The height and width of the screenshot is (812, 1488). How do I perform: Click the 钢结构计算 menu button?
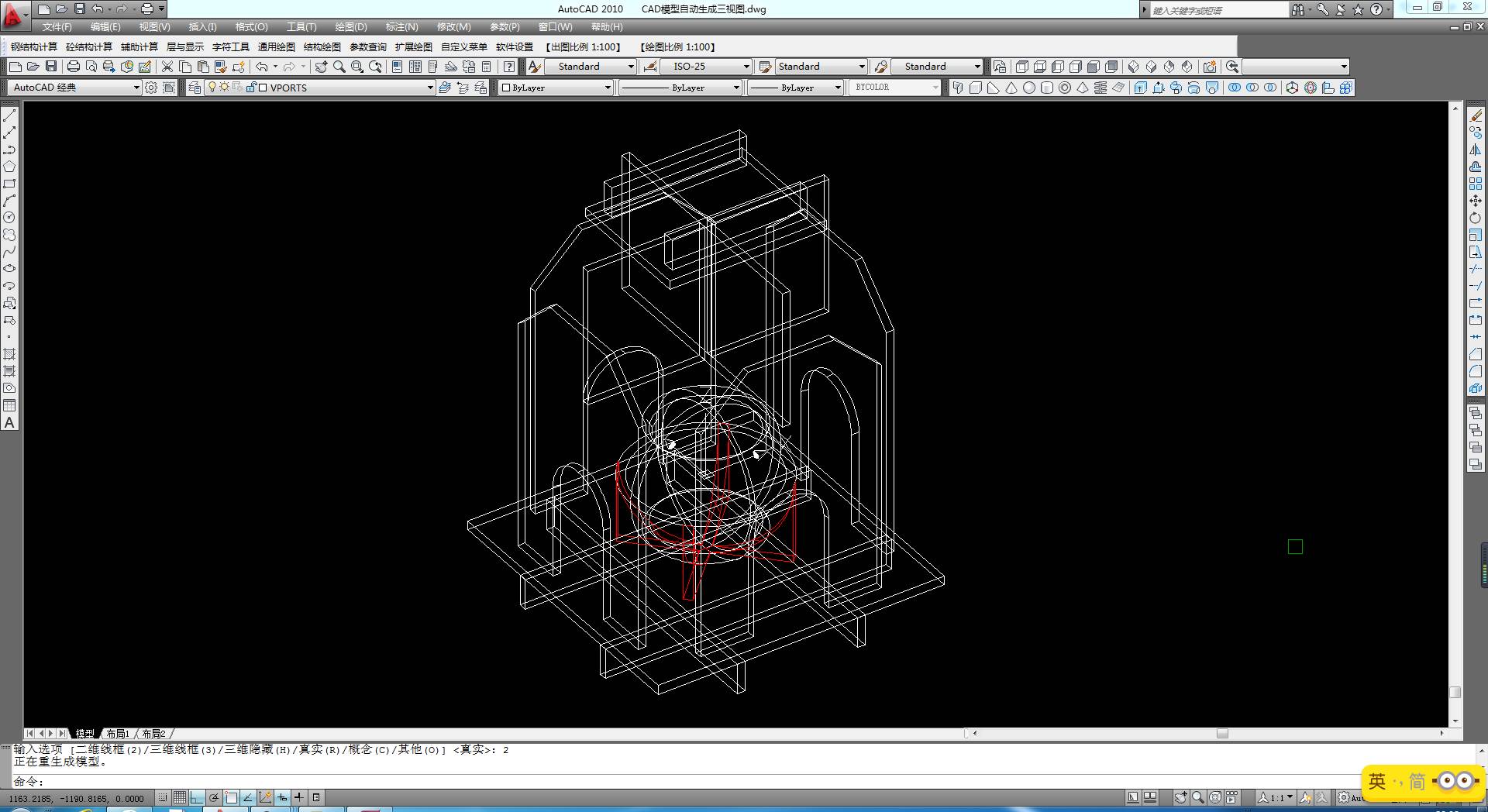(34, 47)
